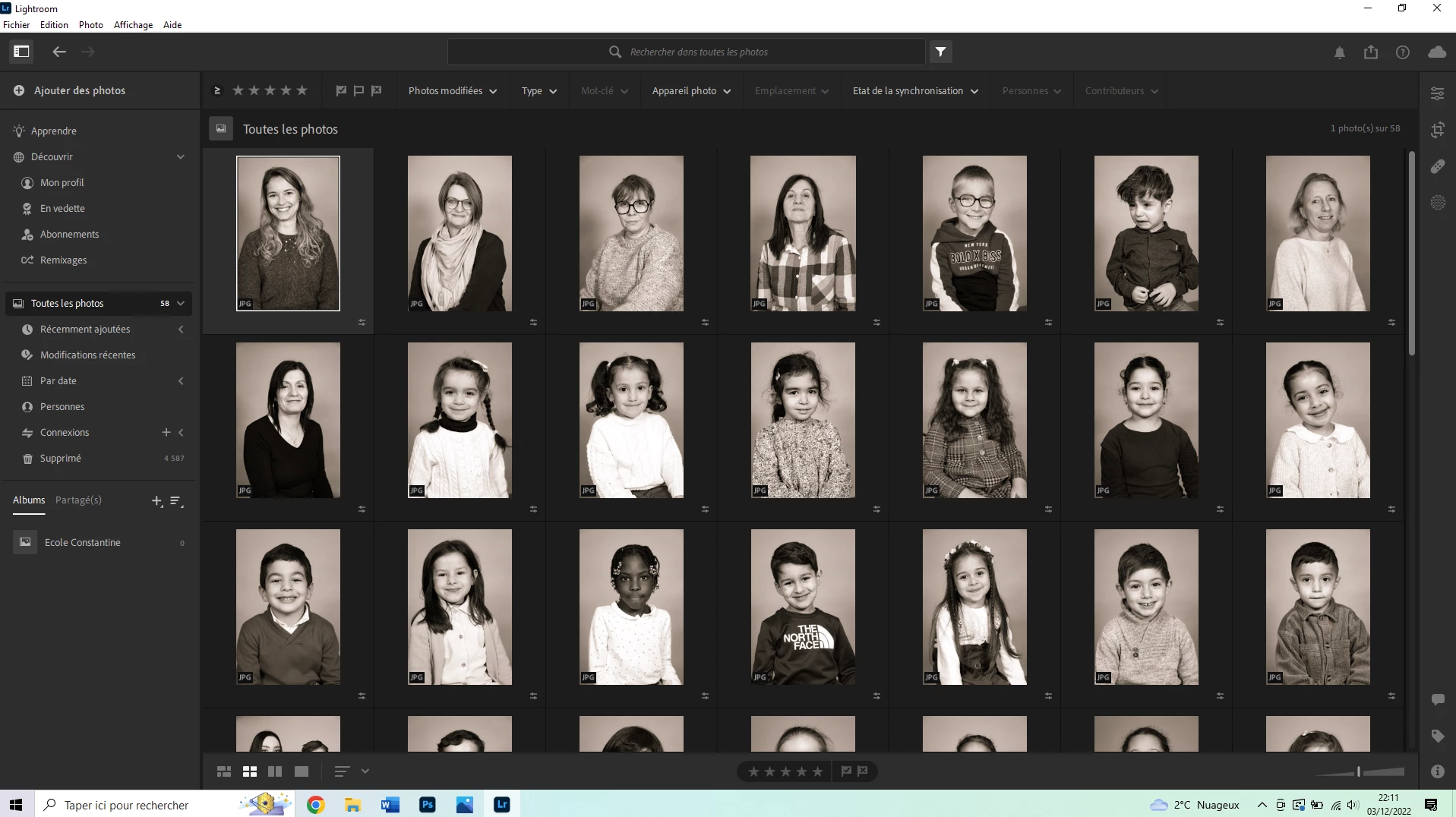Select the Masking tool icon
The width and height of the screenshot is (1456, 817).
(1438, 203)
